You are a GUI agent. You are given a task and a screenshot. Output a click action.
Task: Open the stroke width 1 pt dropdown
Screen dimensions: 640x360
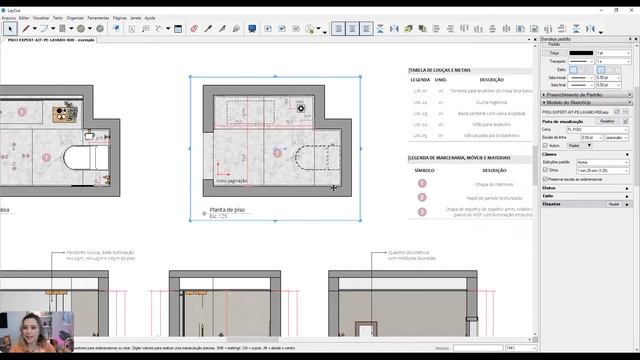(613, 53)
